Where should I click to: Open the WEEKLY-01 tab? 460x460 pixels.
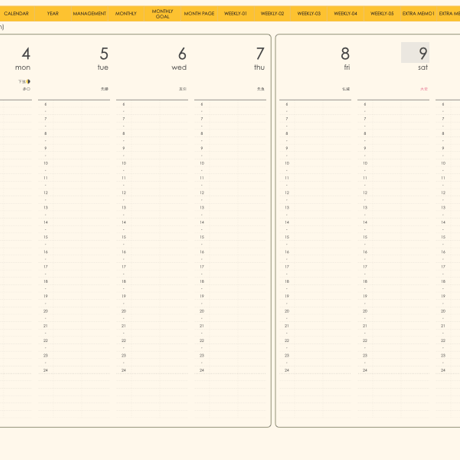235,14
